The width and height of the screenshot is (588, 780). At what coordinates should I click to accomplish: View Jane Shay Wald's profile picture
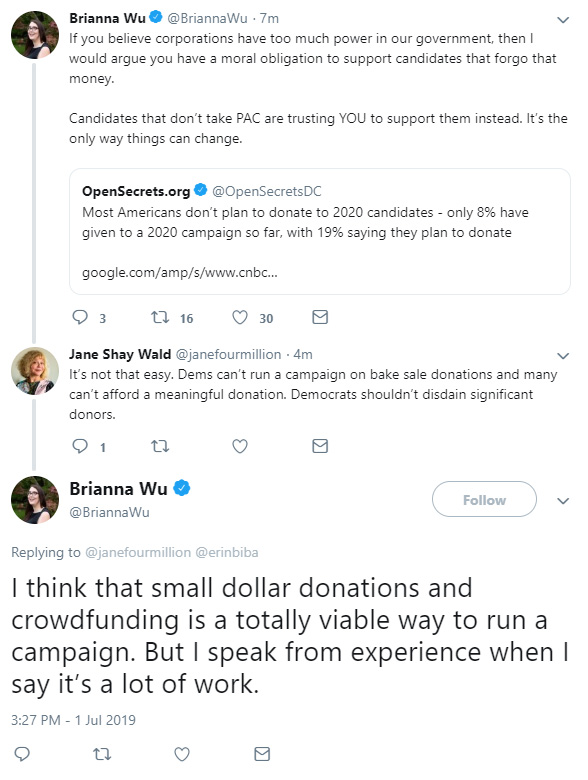point(35,371)
